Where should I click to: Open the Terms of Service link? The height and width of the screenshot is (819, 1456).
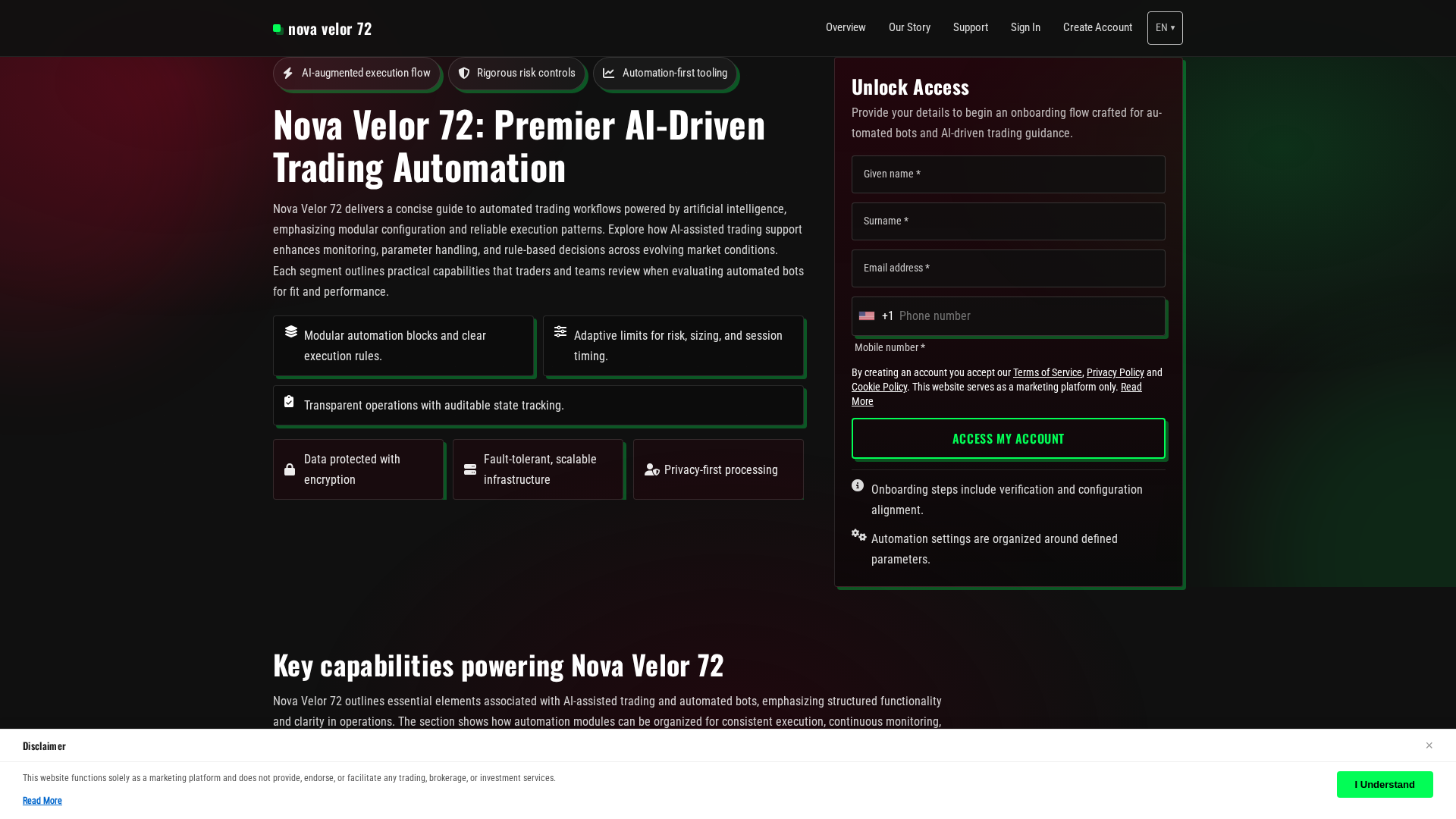click(x=1047, y=372)
